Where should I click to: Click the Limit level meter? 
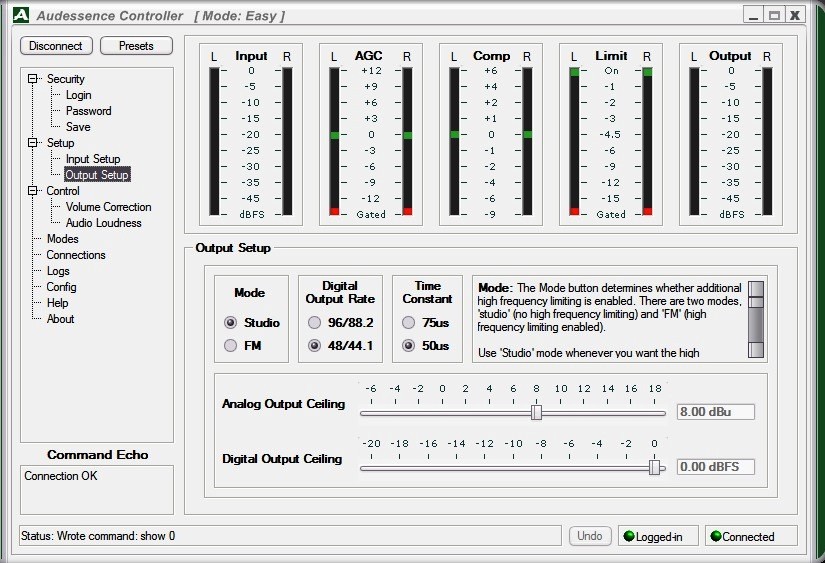coord(610,135)
